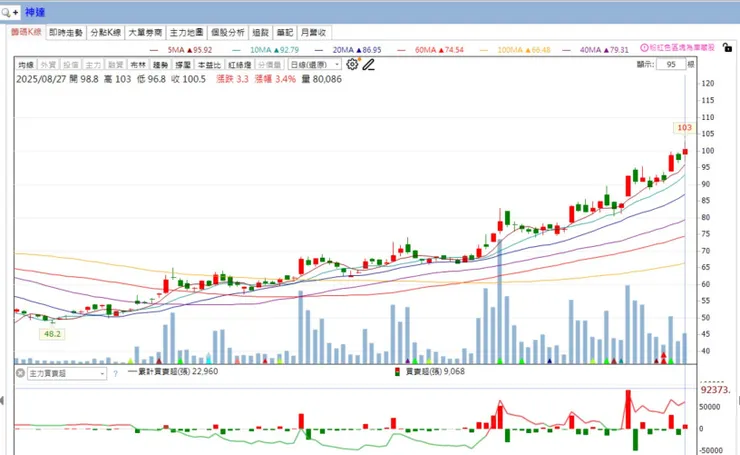The width and height of the screenshot is (740, 455).
Task: Open the 大量券商 tab
Action: 145,33
